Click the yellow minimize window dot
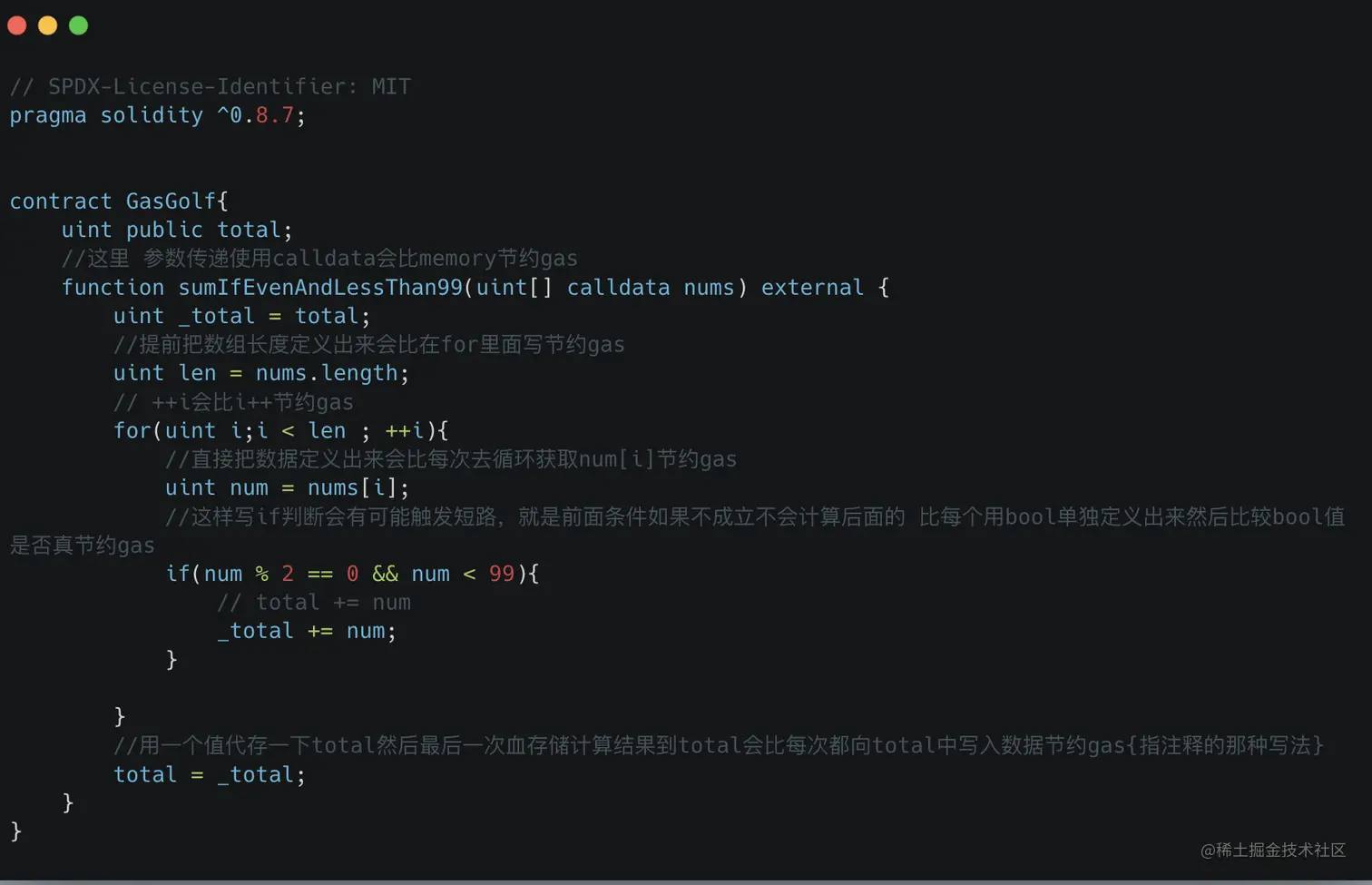Image resolution: width=1372 pixels, height=885 pixels. (x=47, y=25)
